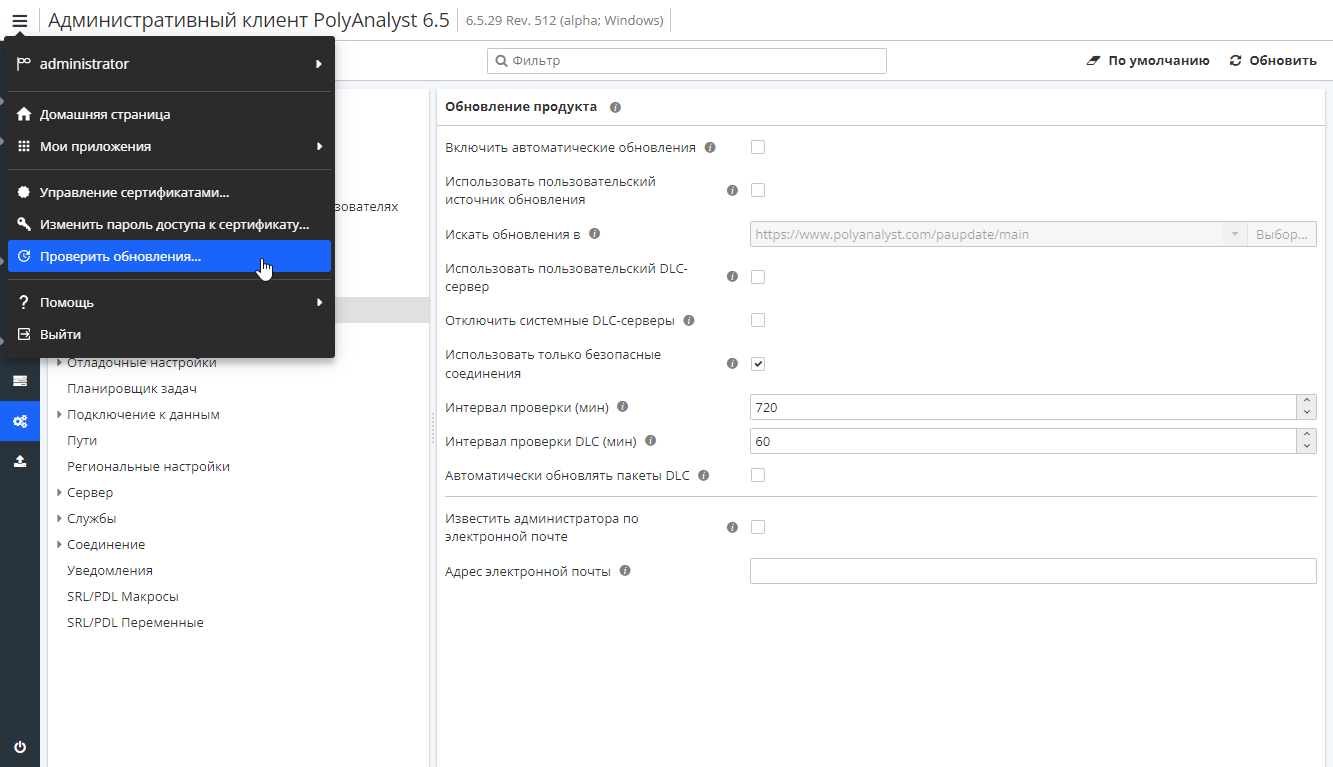Toggle Использовать пользовательский DLC-сервер checkbox

click(x=758, y=277)
